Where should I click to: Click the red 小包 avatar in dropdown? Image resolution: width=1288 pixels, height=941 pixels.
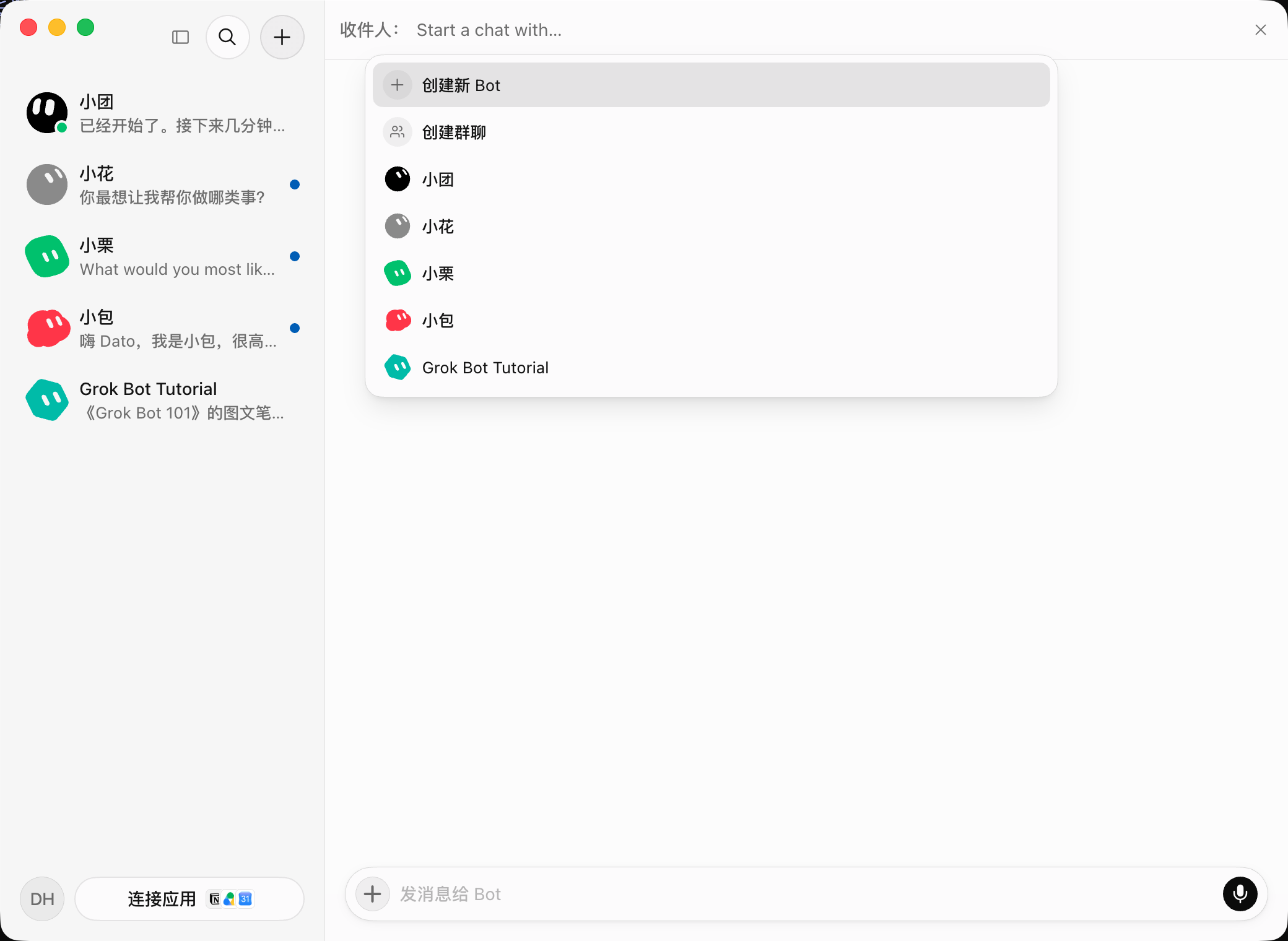(398, 320)
